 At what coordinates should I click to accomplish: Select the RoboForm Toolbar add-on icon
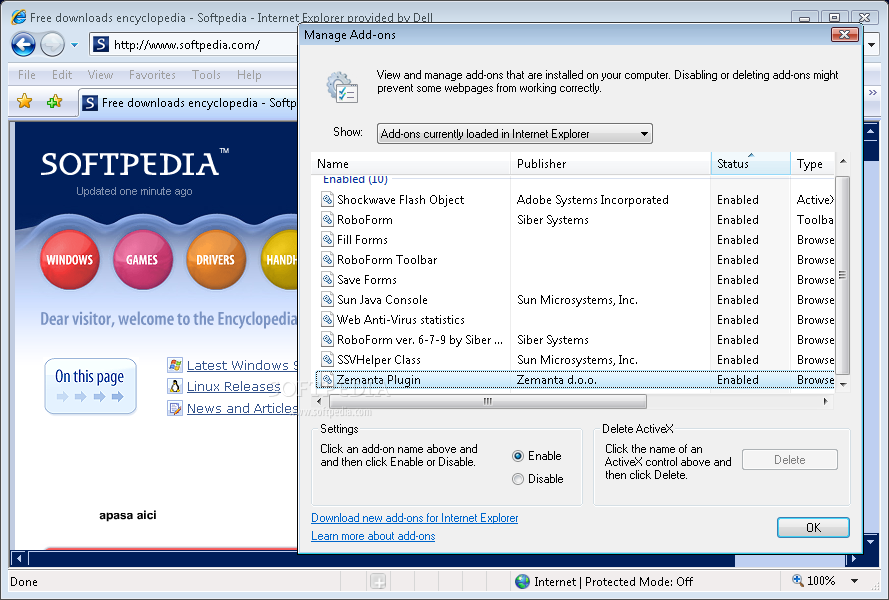[327, 259]
